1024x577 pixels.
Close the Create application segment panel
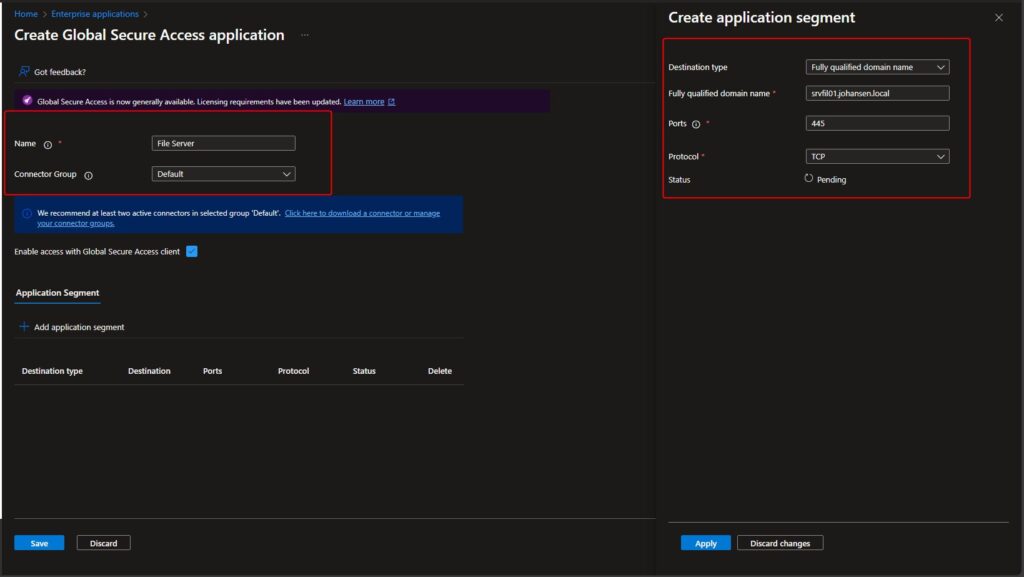pyautogui.click(x=999, y=18)
